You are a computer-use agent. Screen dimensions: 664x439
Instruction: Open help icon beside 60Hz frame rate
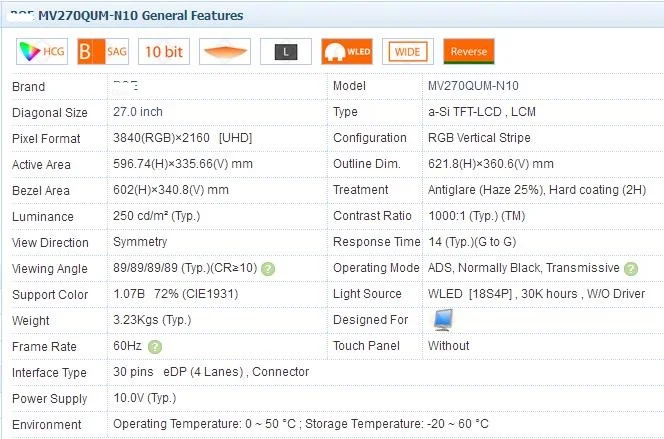pyautogui.click(x=155, y=347)
